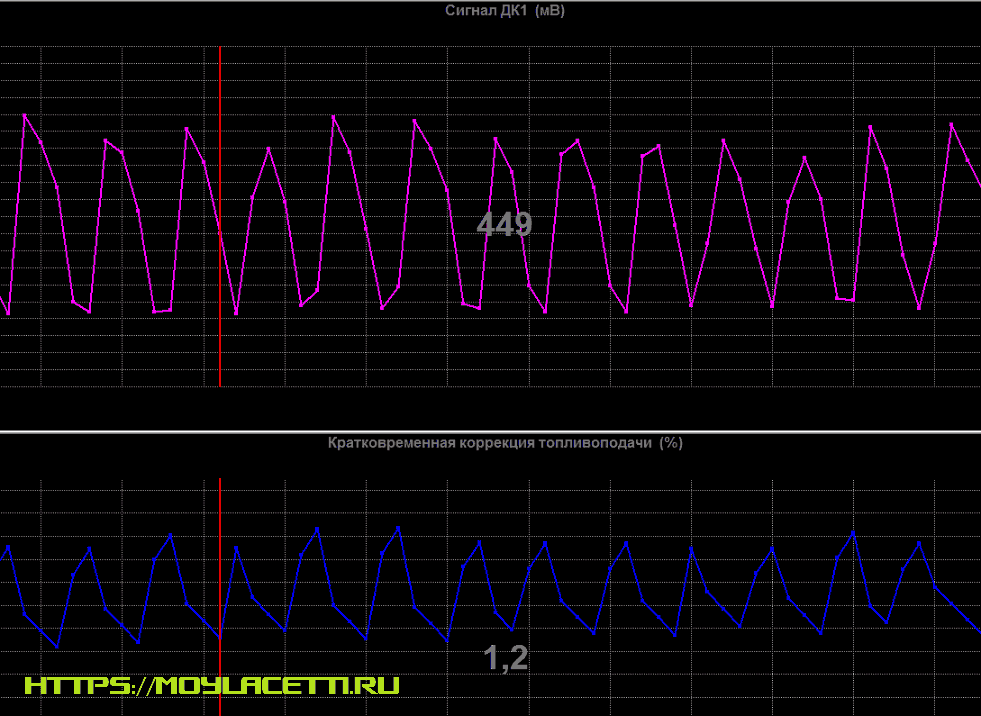This screenshot has width=981, height=716.
Task: Click where the magenta signal crosses the red cursor
Action: 220,232
